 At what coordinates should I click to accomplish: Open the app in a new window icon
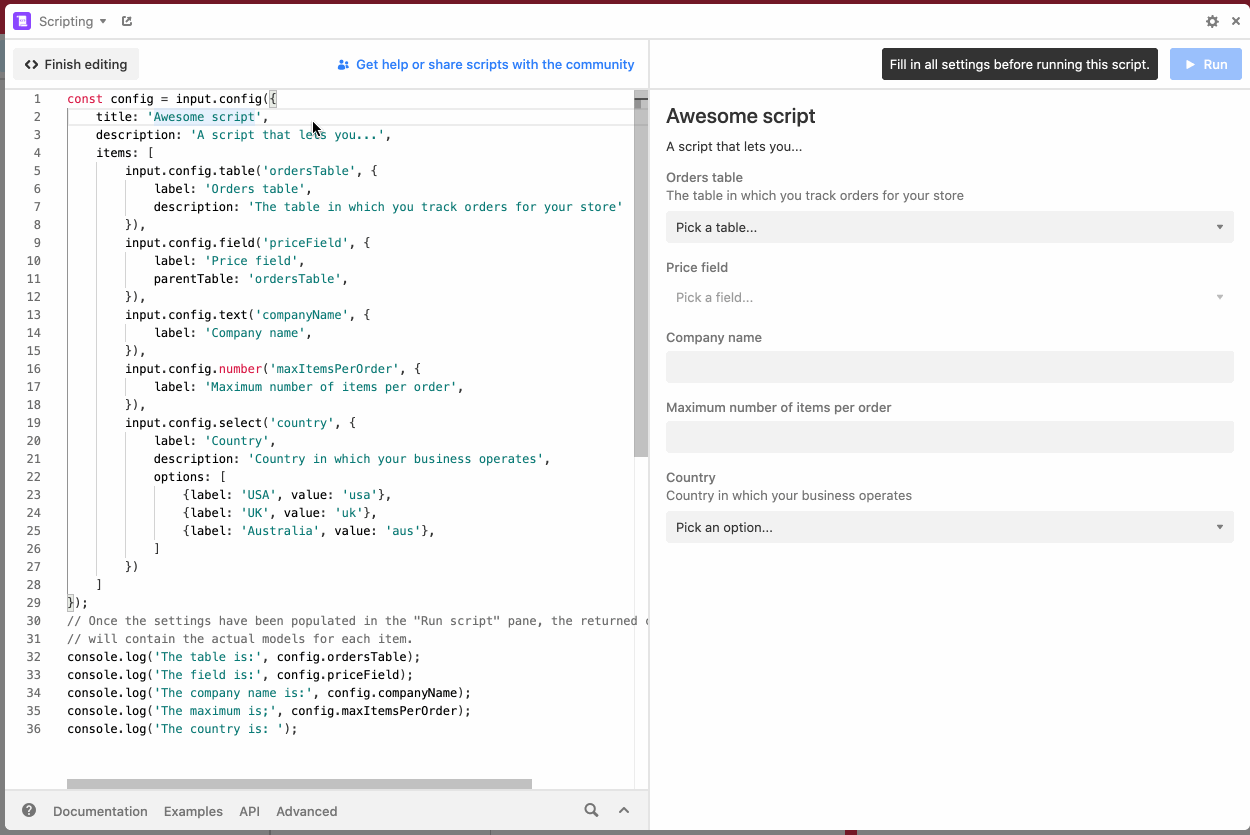point(127,21)
